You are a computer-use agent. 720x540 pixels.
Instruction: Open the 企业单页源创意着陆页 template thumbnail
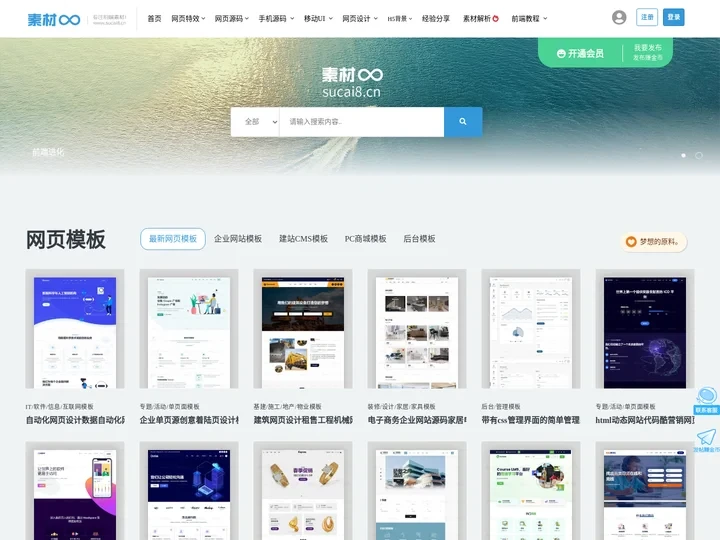(x=189, y=329)
